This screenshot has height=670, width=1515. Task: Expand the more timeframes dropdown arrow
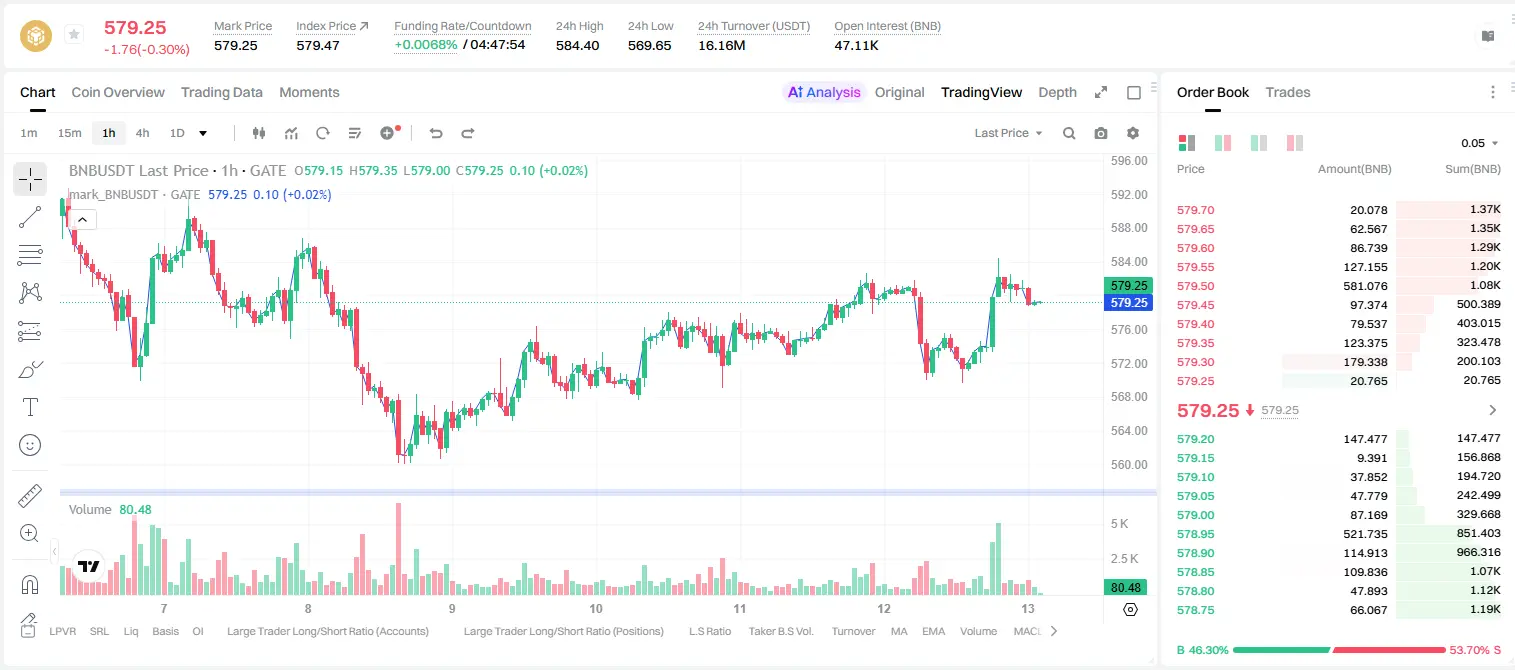click(203, 133)
